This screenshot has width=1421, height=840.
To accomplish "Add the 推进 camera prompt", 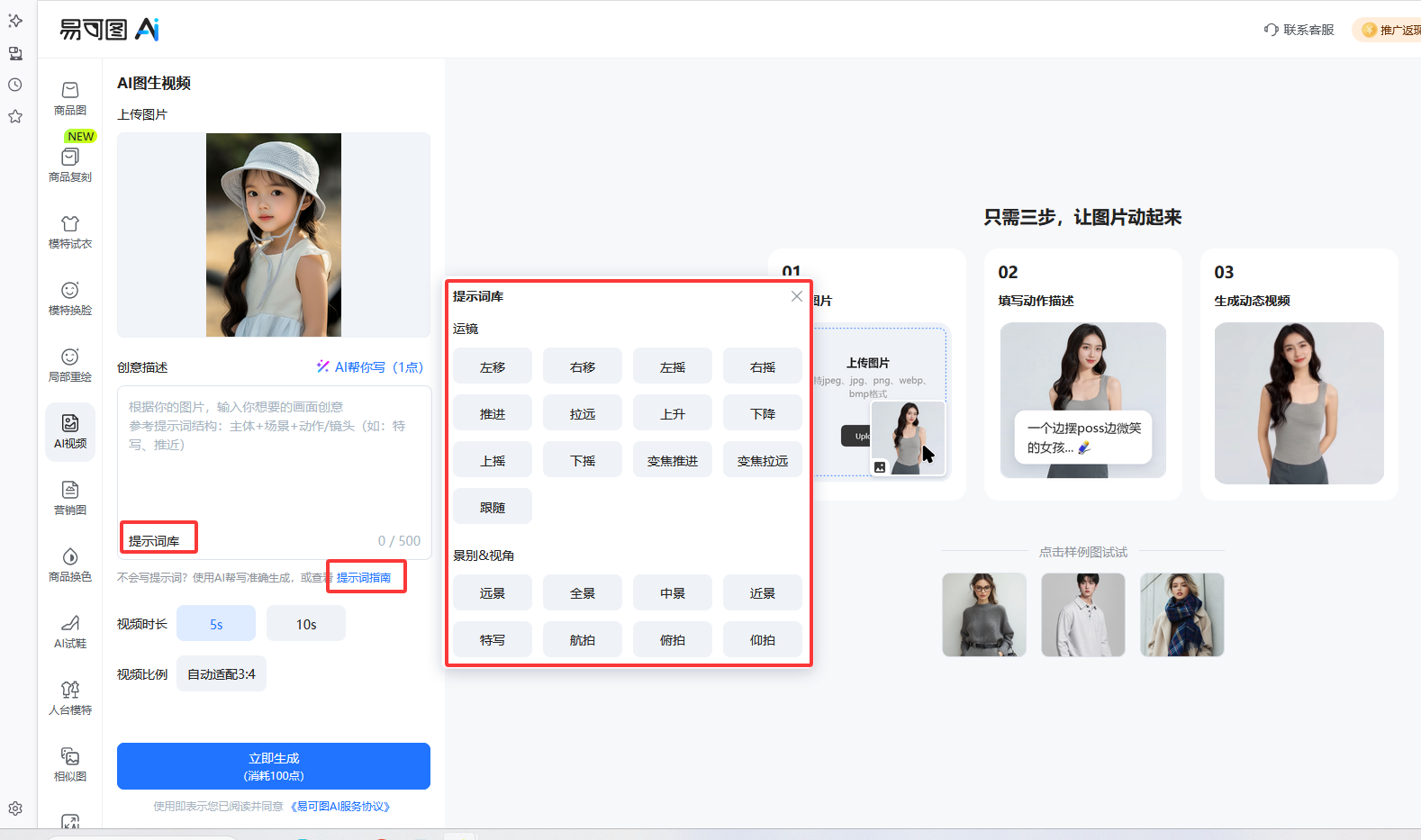I will coord(493,413).
